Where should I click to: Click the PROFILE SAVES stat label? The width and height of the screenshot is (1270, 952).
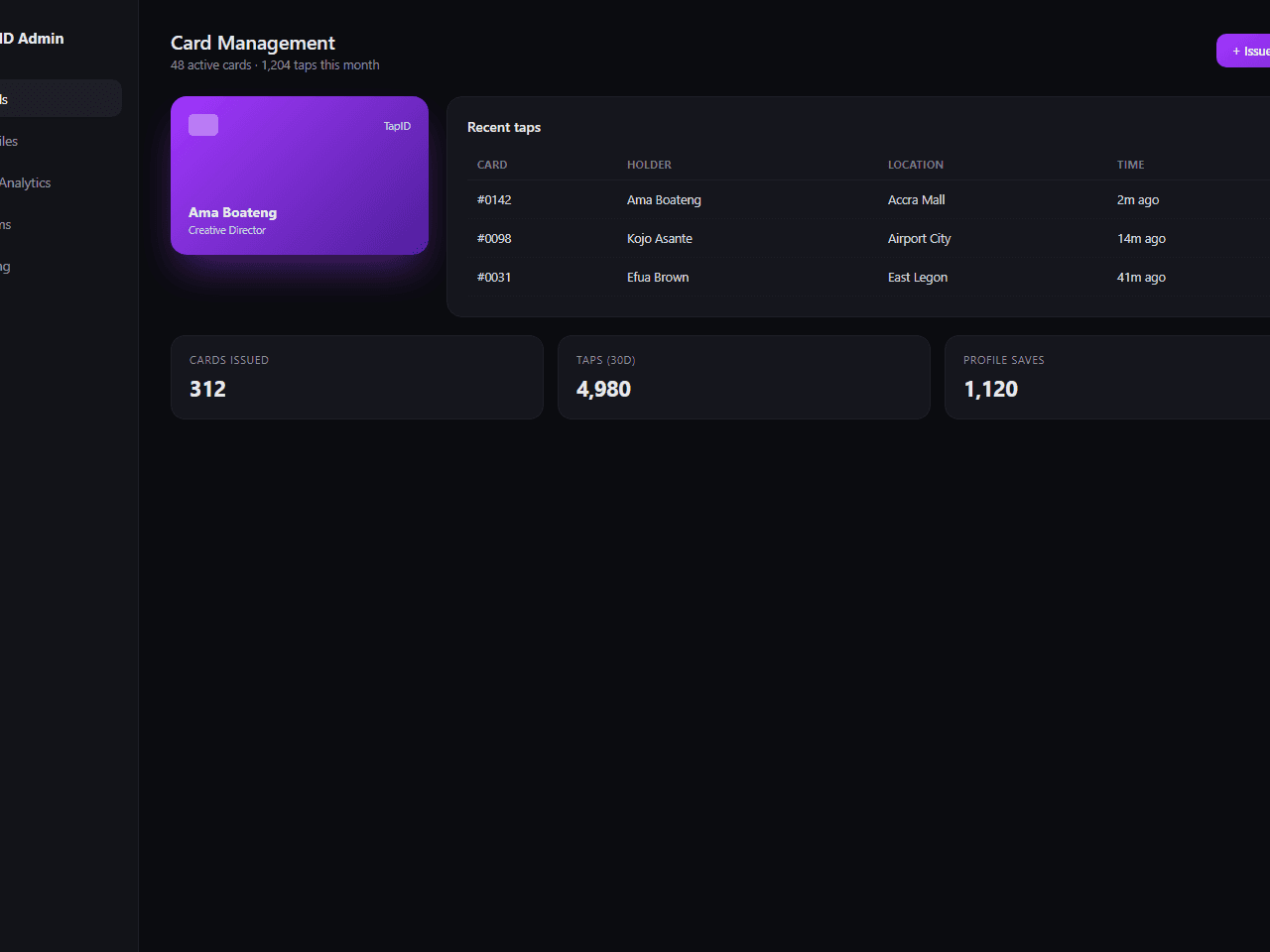point(1004,360)
